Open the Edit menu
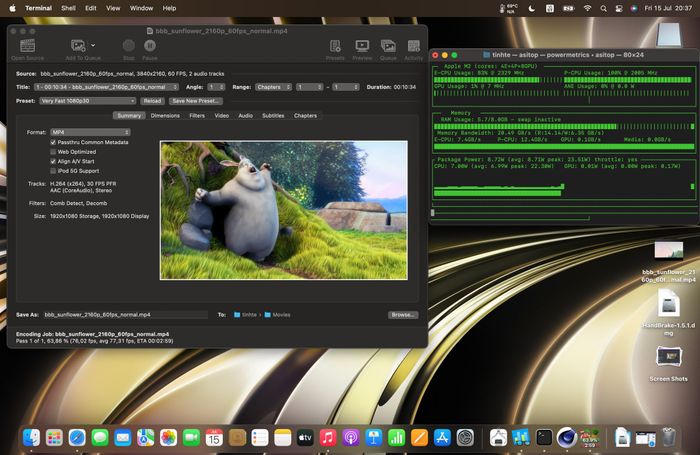 tap(91, 8)
